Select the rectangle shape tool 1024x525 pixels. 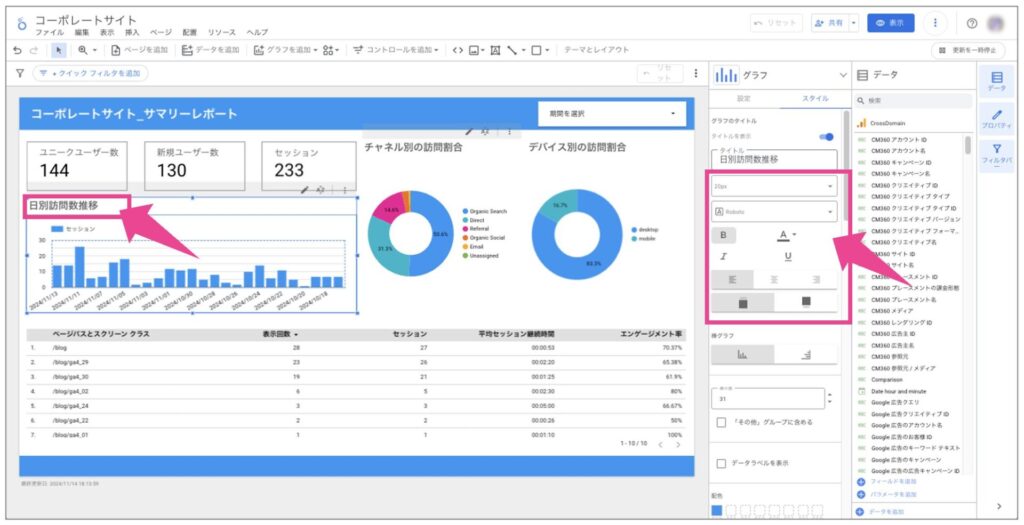(536, 50)
